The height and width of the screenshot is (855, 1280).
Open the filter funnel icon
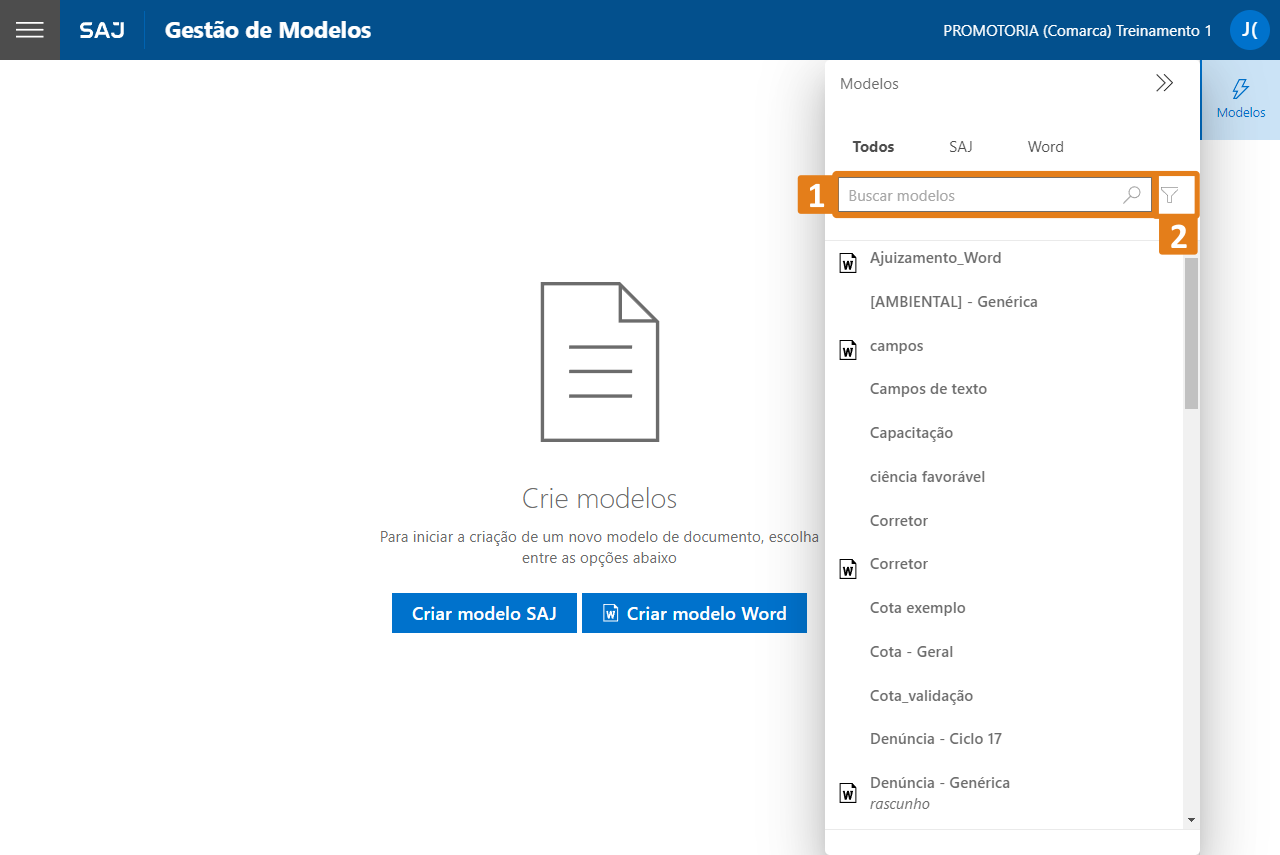coord(1170,196)
